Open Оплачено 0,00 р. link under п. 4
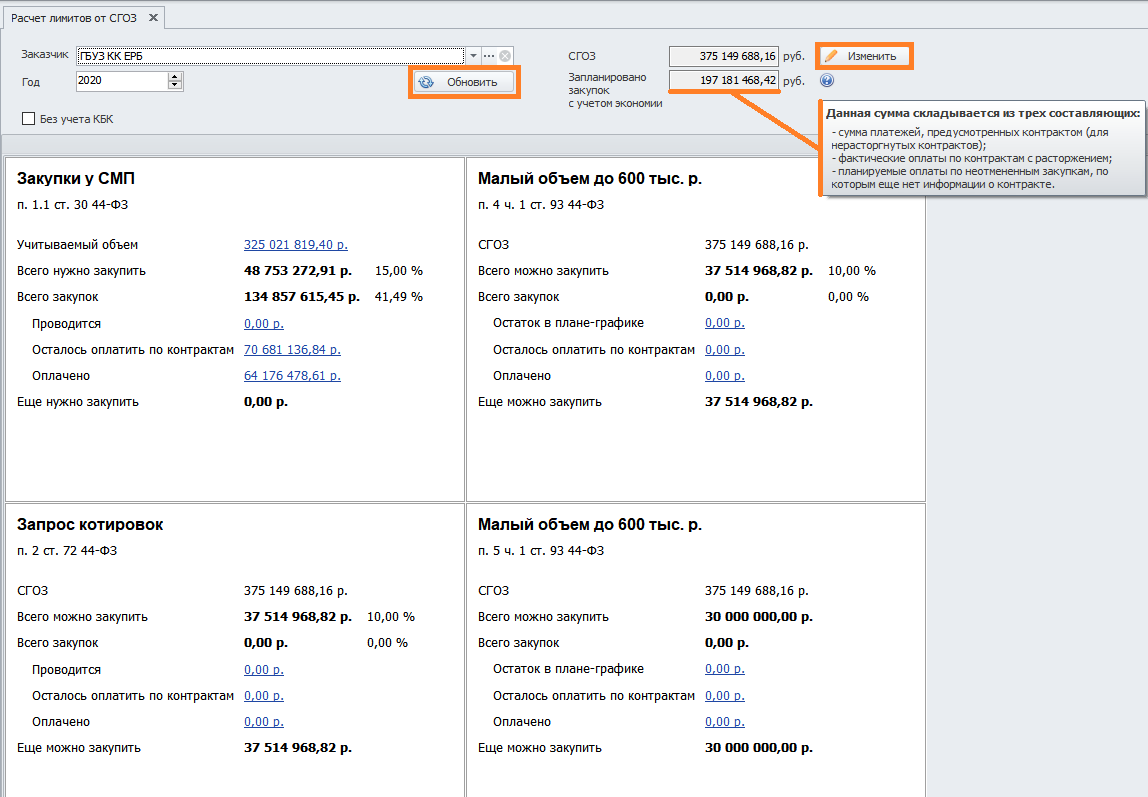 pyautogui.click(x=725, y=375)
